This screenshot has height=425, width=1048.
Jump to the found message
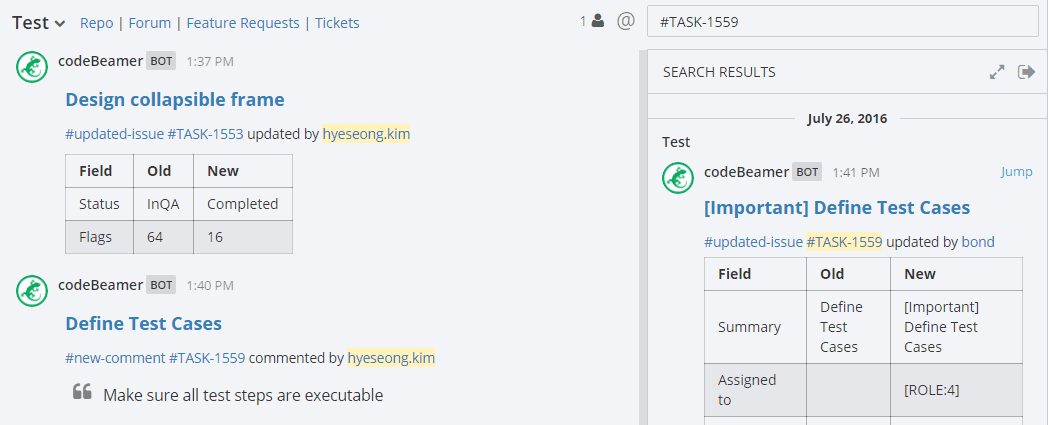click(x=1016, y=172)
